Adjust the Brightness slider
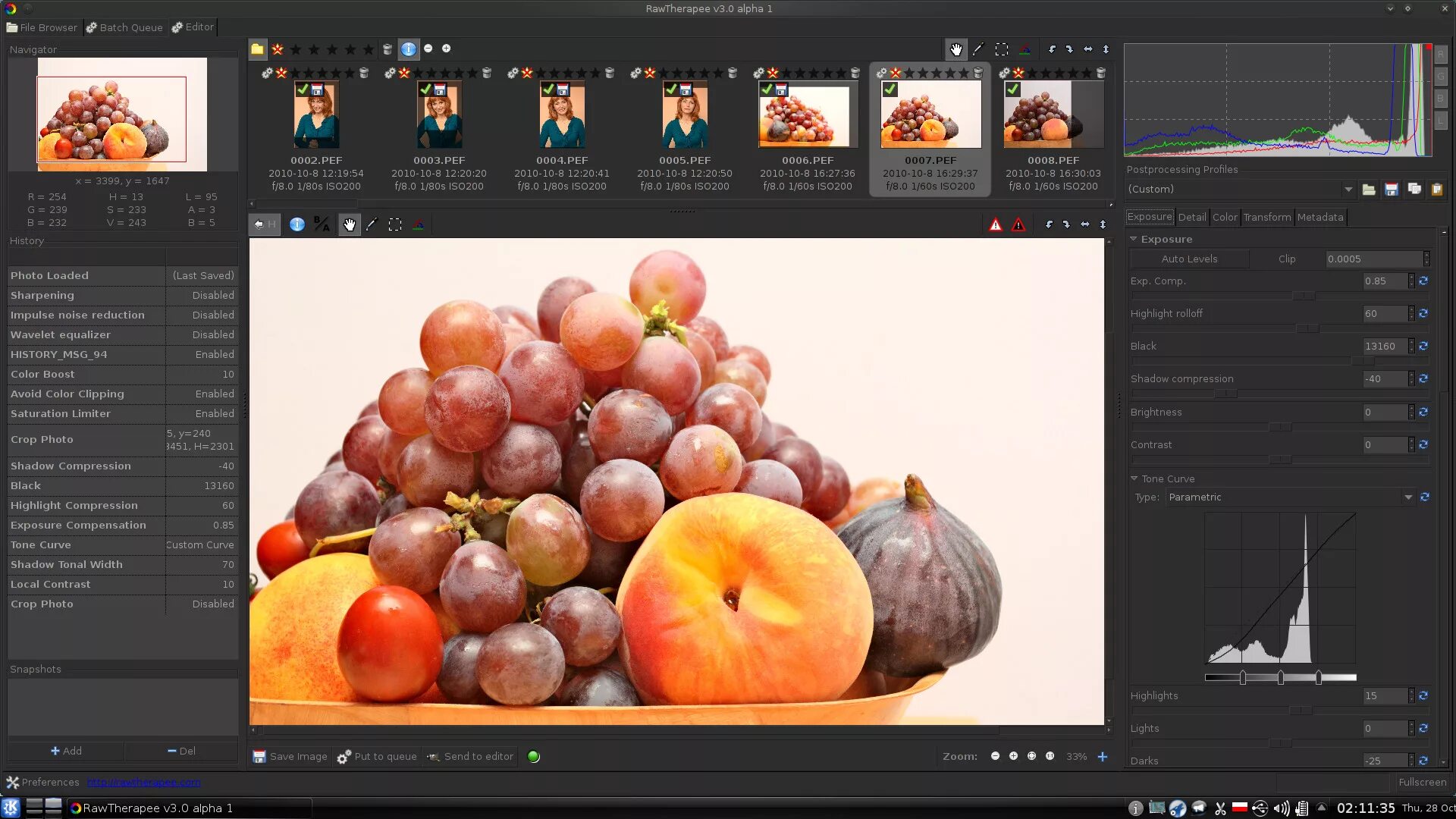 (x=1280, y=427)
